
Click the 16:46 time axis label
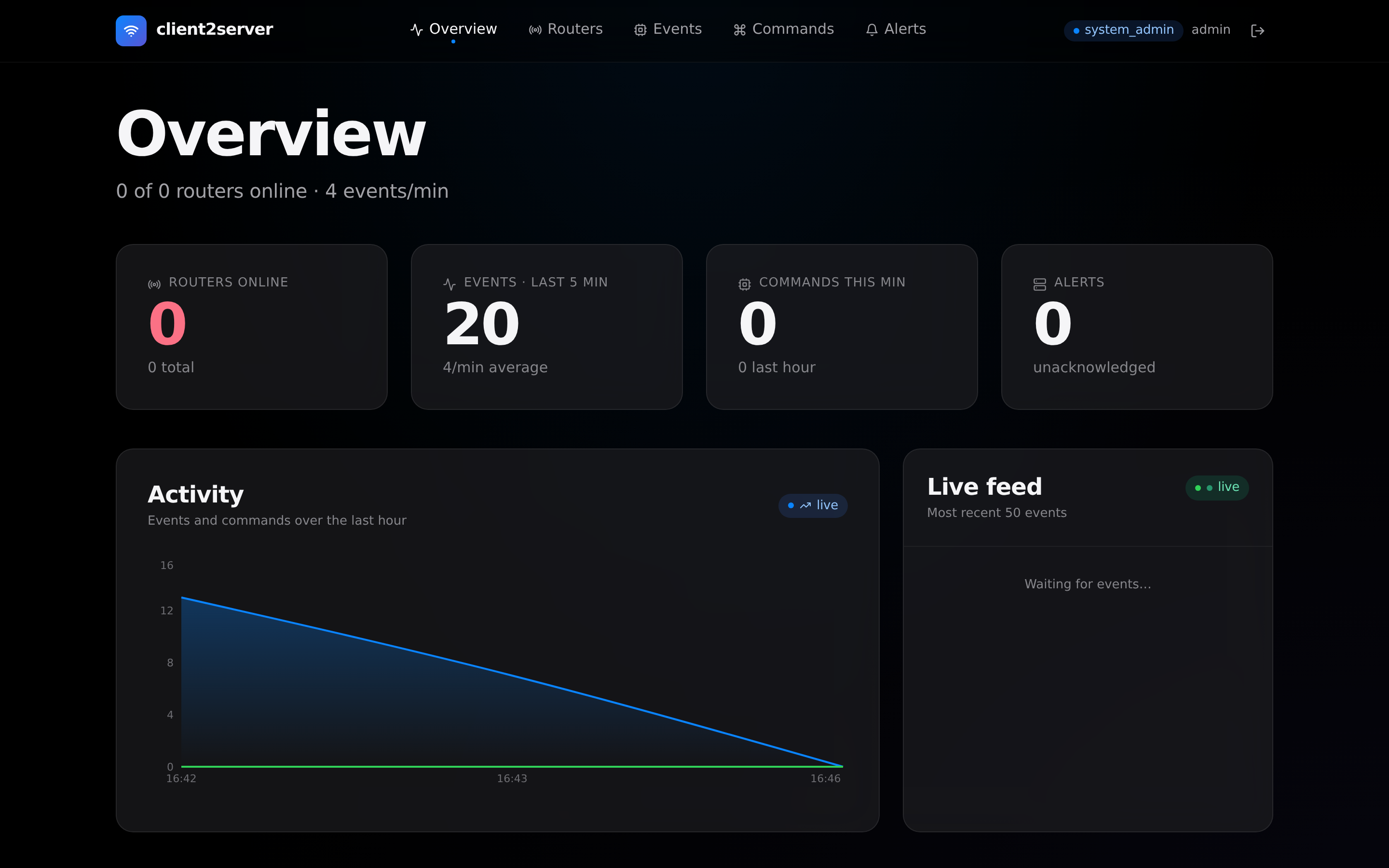pyautogui.click(x=825, y=778)
